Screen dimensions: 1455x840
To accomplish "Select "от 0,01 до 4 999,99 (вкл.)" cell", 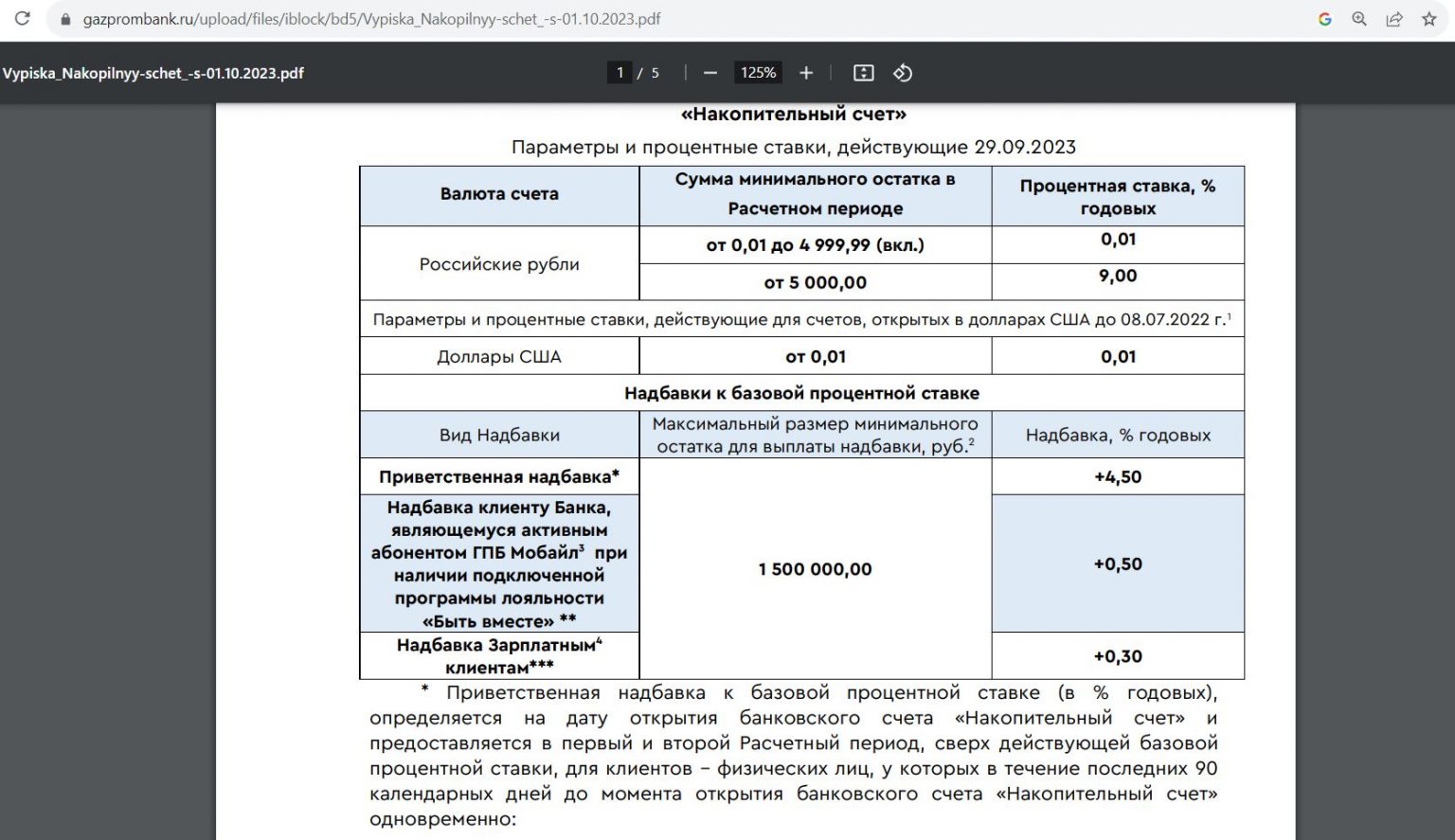I will (x=816, y=244).
